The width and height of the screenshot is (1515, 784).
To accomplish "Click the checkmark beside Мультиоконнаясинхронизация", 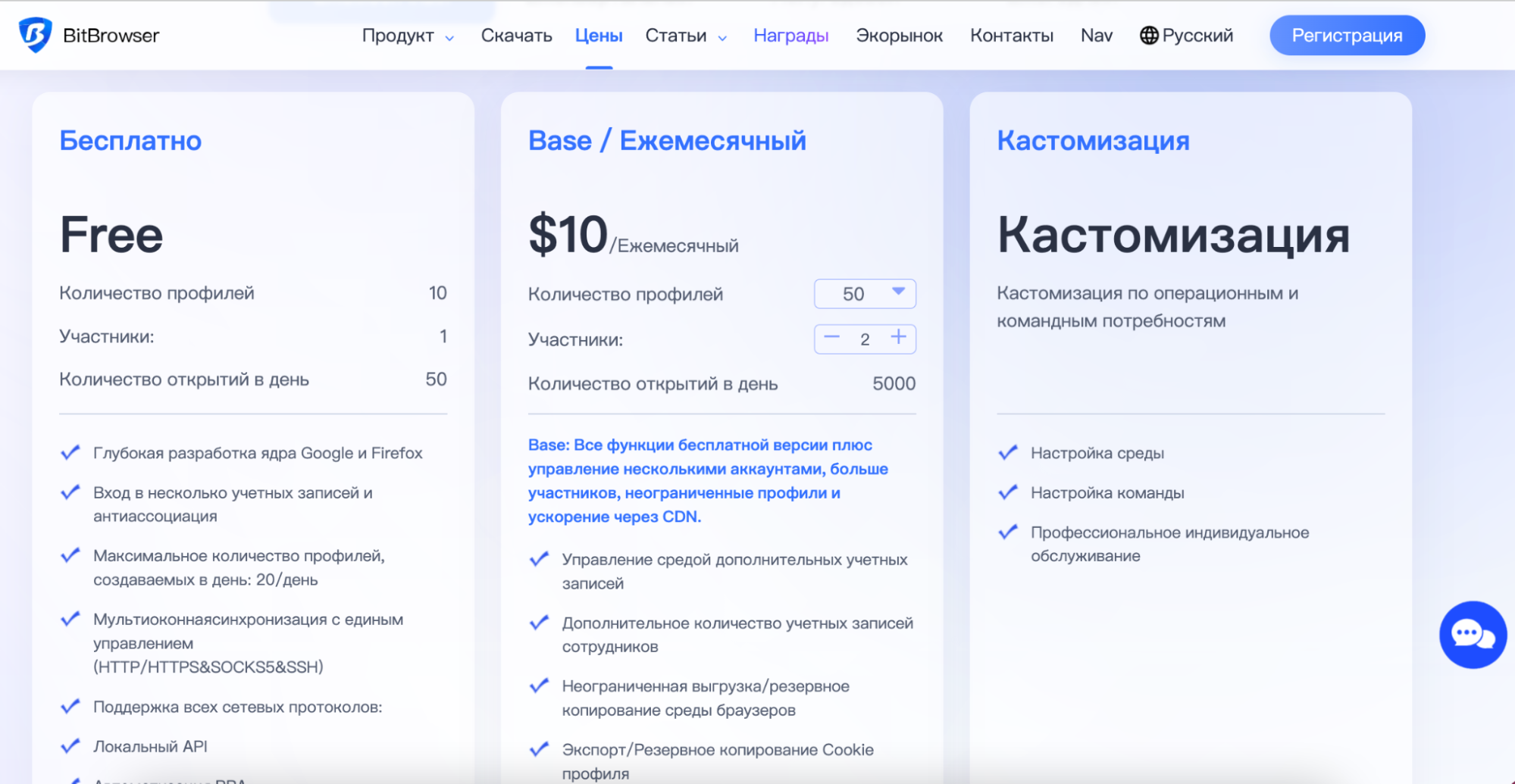I will tap(70, 619).
